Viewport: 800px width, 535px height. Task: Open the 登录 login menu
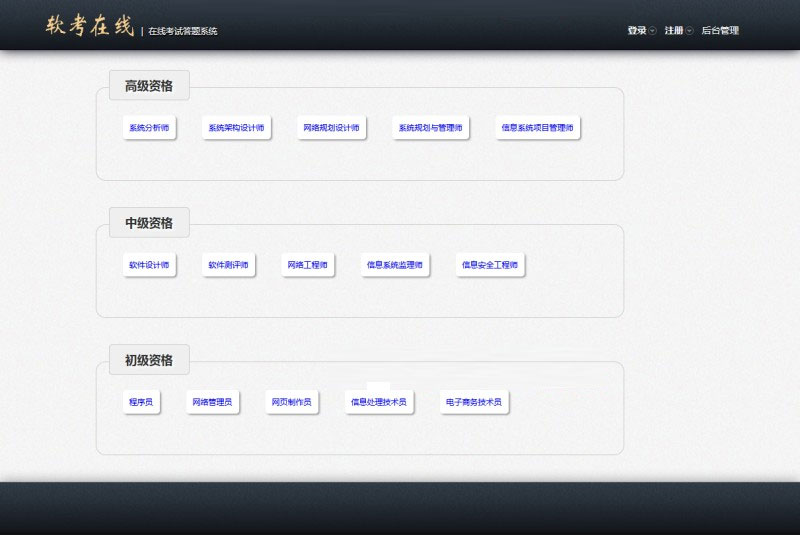click(637, 31)
